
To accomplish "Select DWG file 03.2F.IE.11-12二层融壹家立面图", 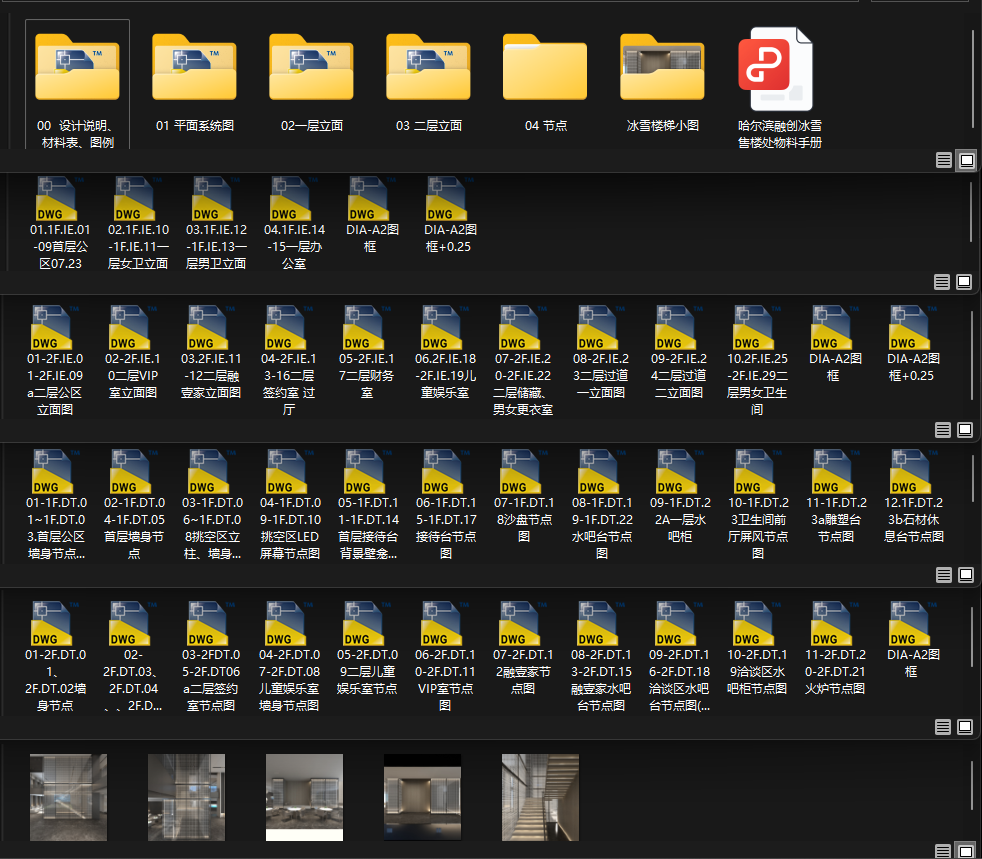I will tap(211, 352).
